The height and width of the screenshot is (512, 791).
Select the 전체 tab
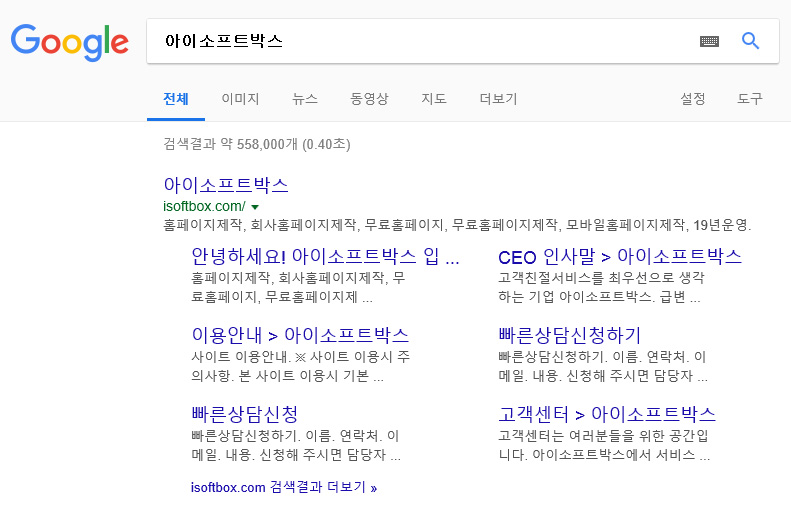[176, 98]
